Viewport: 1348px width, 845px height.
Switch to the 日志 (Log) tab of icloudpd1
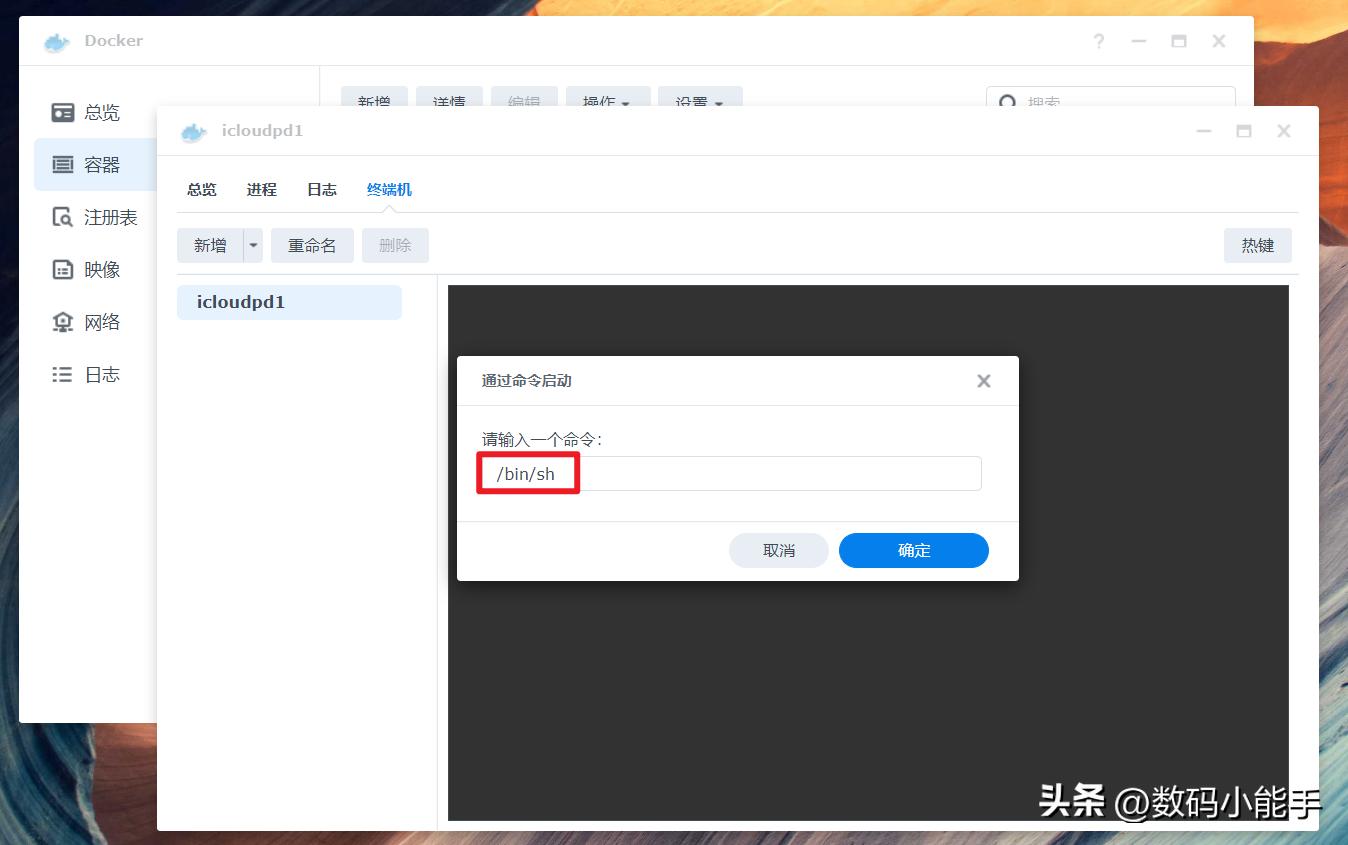pos(321,189)
